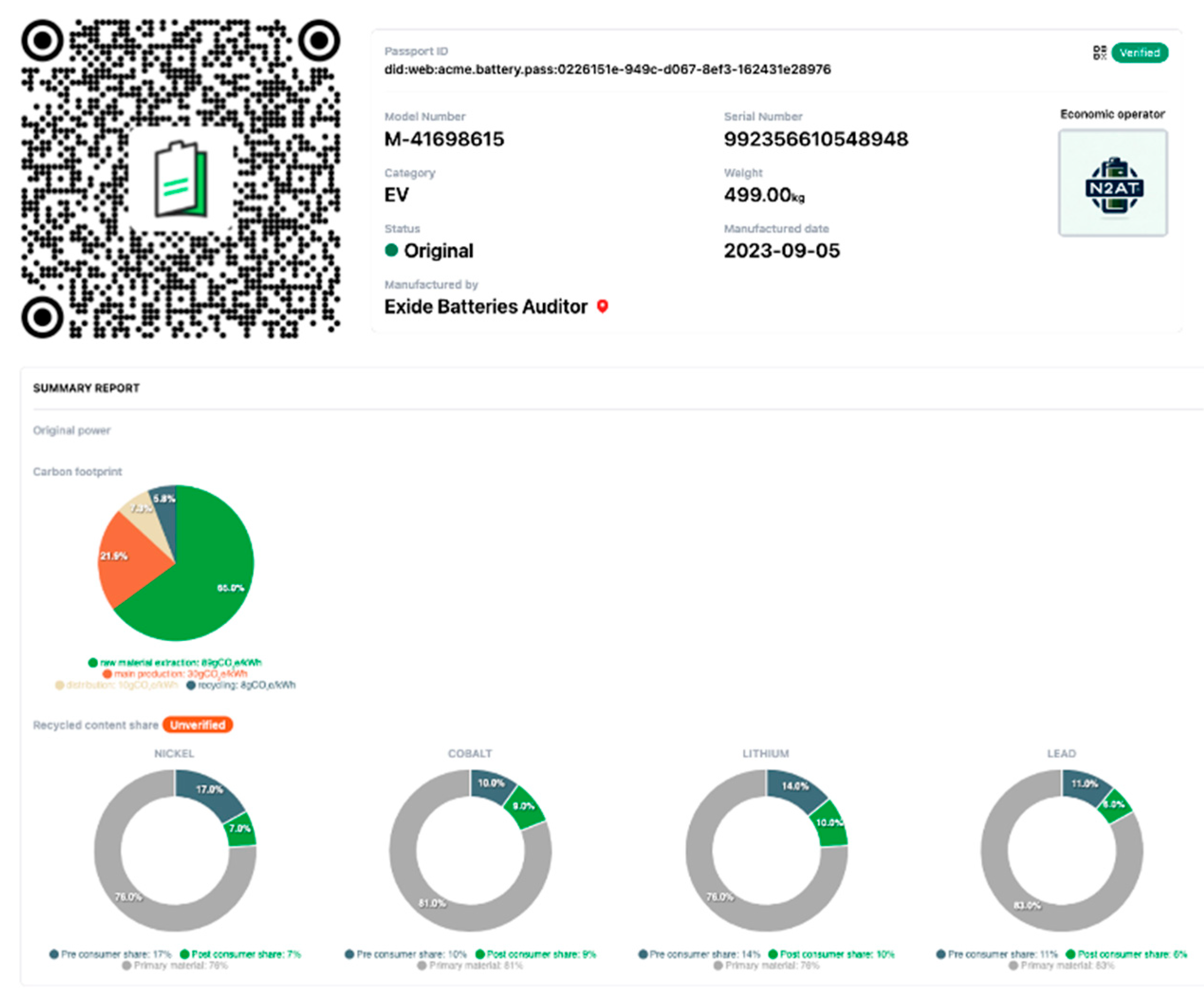Click the NICKEL chart title
The height and width of the screenshot is (988, 1204).
point(174,753)
